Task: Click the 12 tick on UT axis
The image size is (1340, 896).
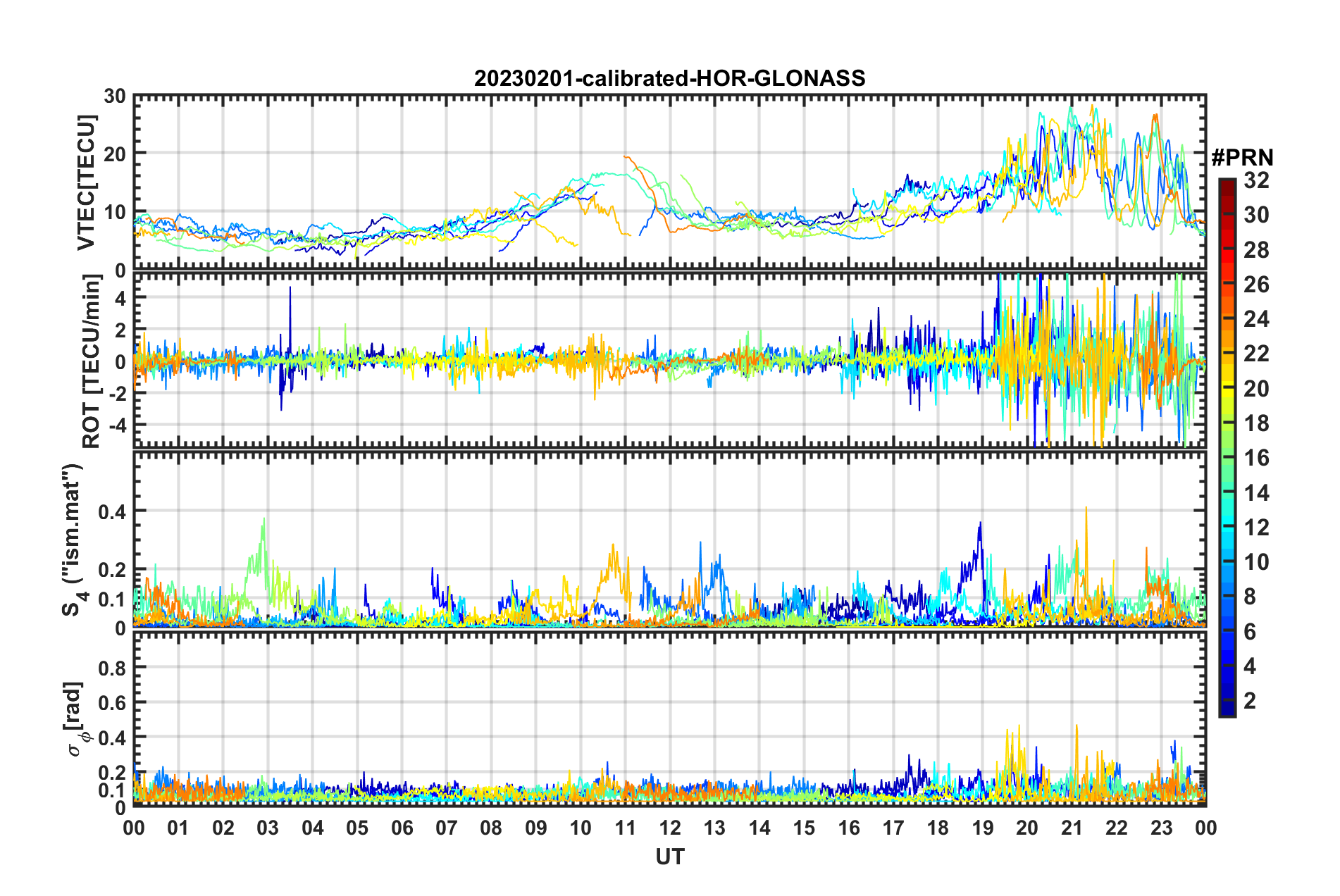Action: [x=670, y=827]
